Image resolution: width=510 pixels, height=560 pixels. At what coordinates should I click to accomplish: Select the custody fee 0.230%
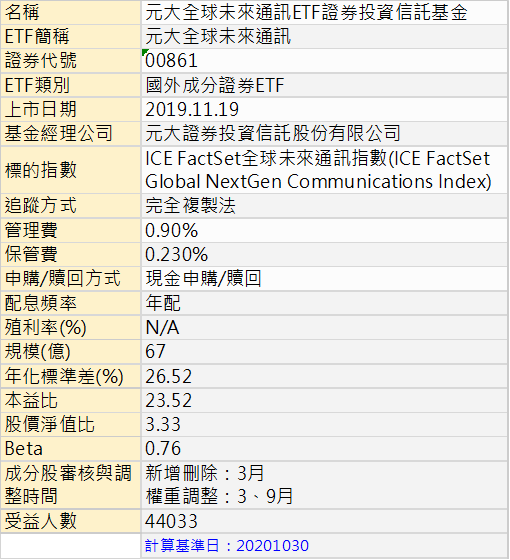[x=176, y=255]
